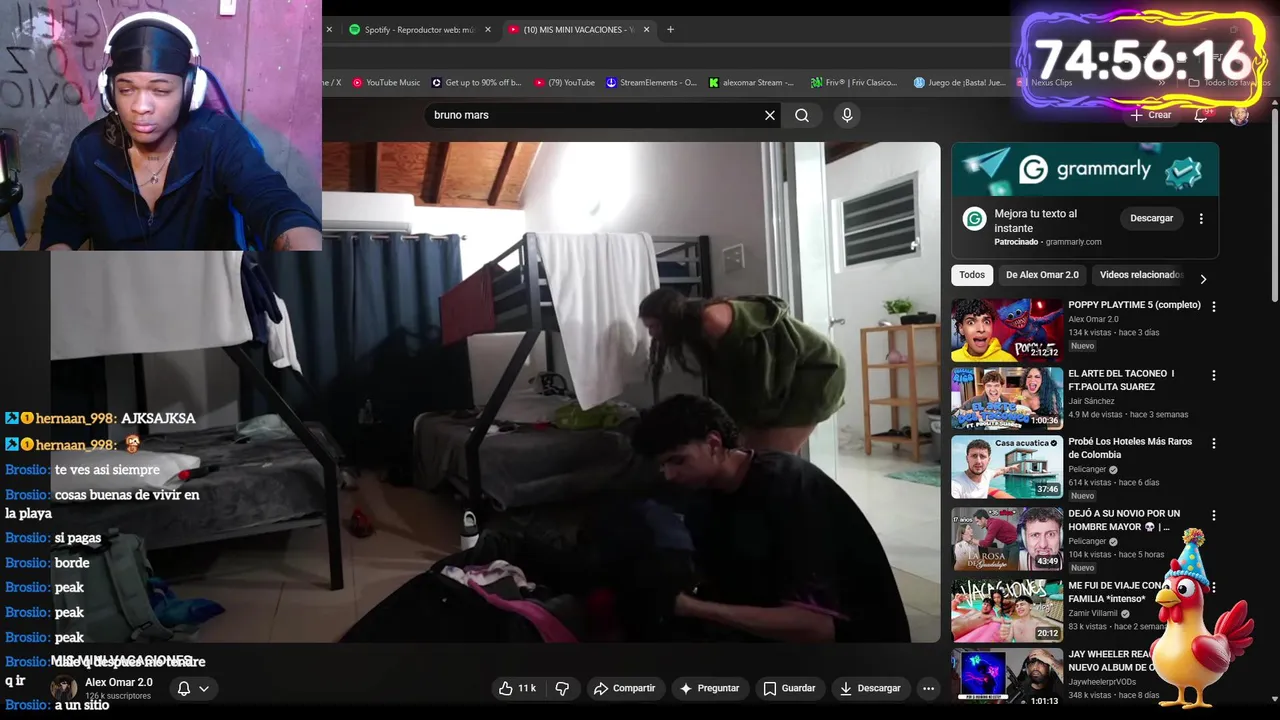
Task: Open the Alex Omar 2.0 channel name
Action: [x=119, y=682]
